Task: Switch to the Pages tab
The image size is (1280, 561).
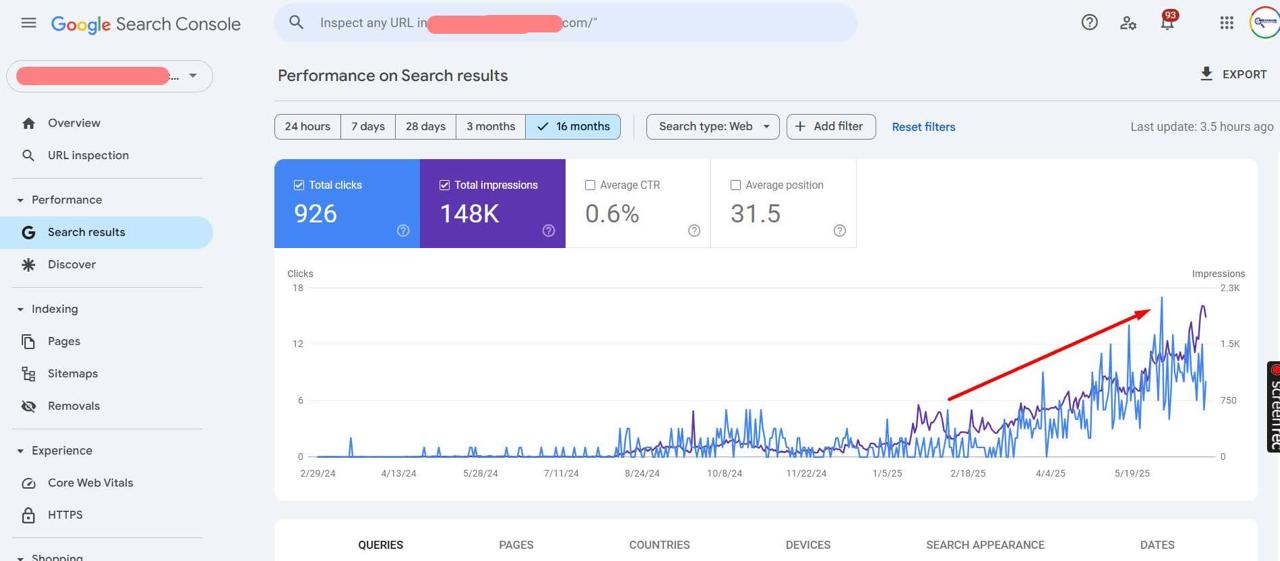Action: click(x=516, y=545)
